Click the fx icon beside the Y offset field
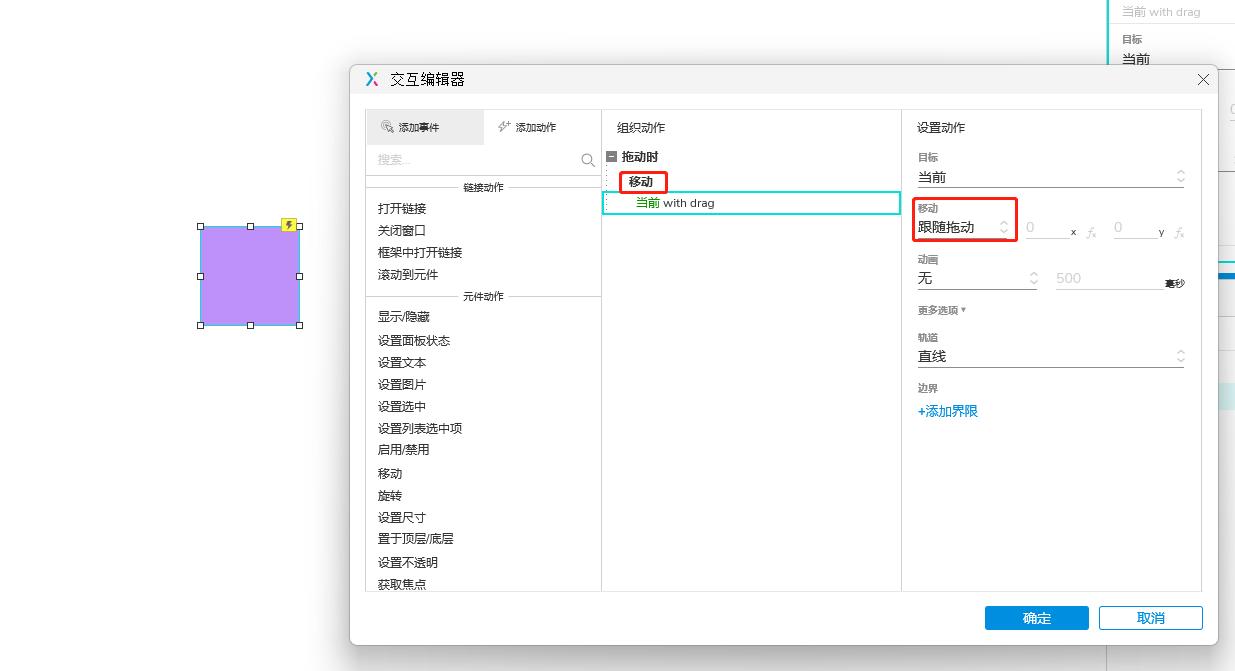This screenshot has height=671, width=1235. (1179, 231)
